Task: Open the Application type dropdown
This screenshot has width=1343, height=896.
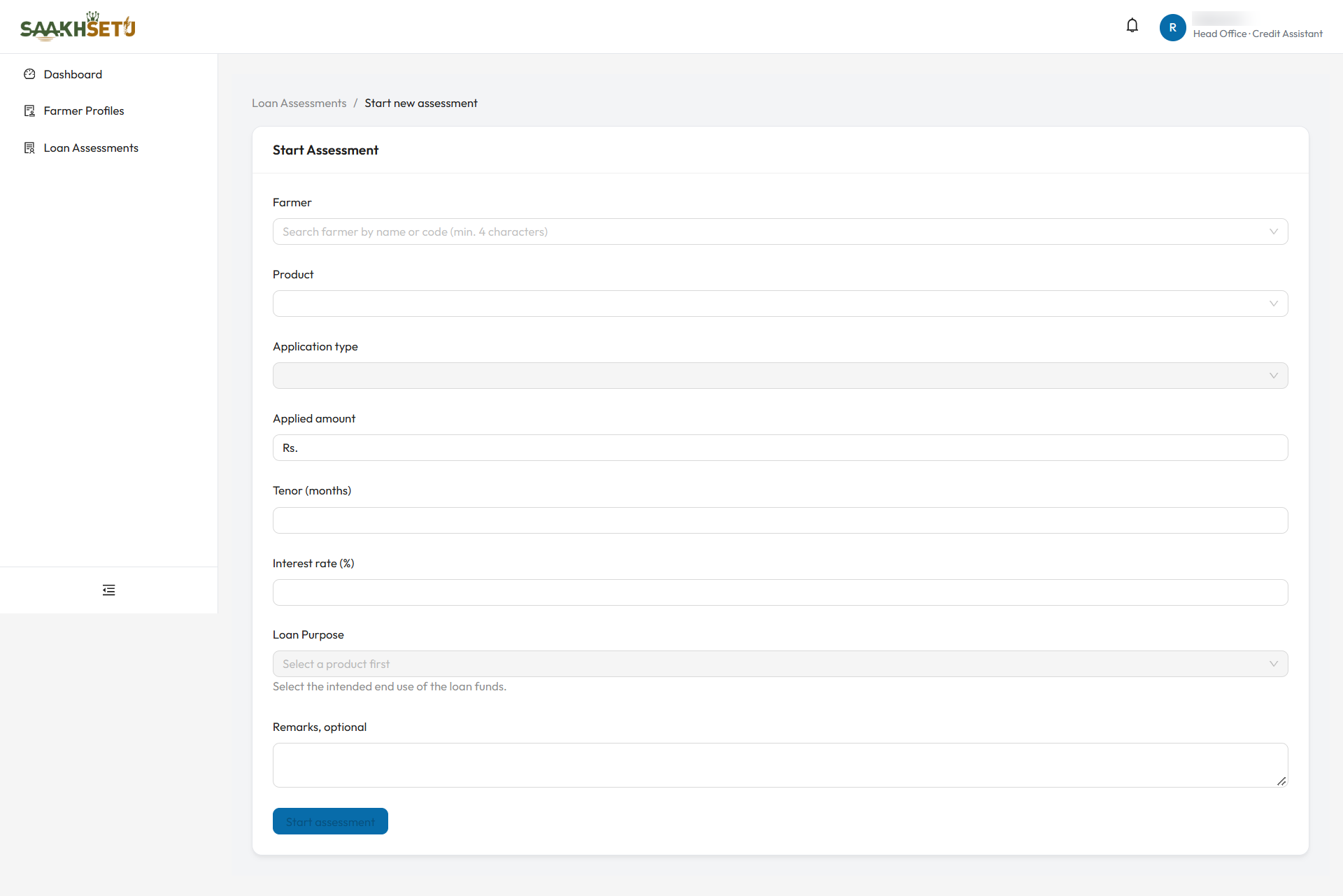Action: 780,376
